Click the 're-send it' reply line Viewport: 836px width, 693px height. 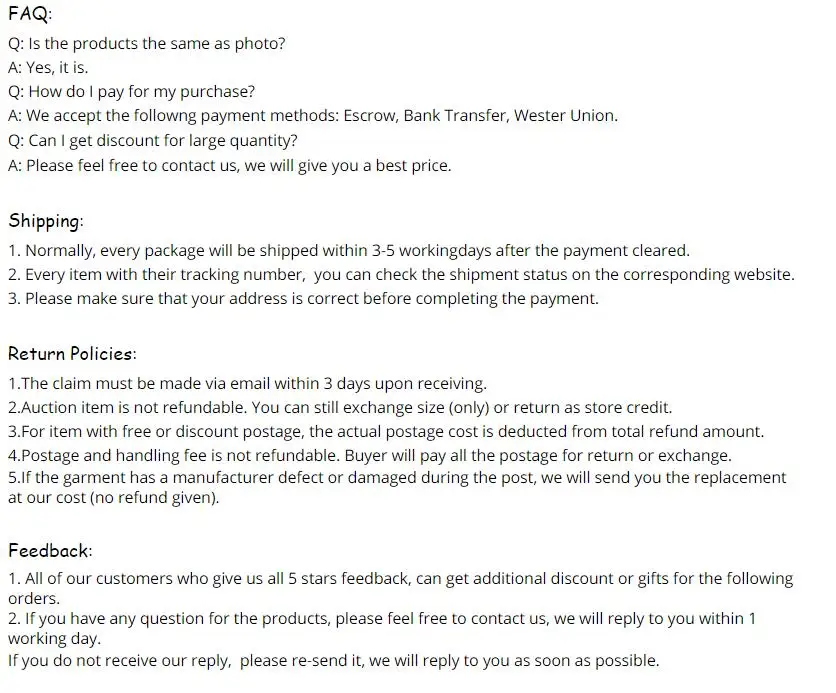tap(334, 660)
